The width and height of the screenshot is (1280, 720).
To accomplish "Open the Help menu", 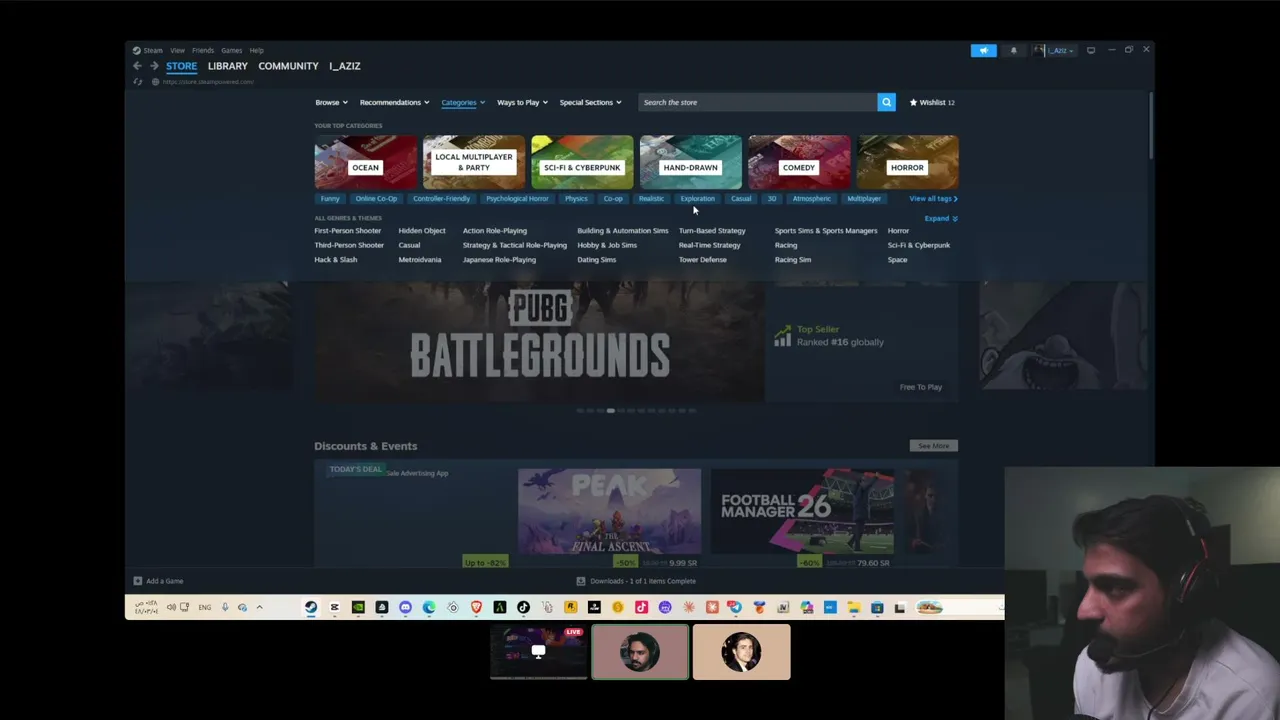I will (257, 50).
